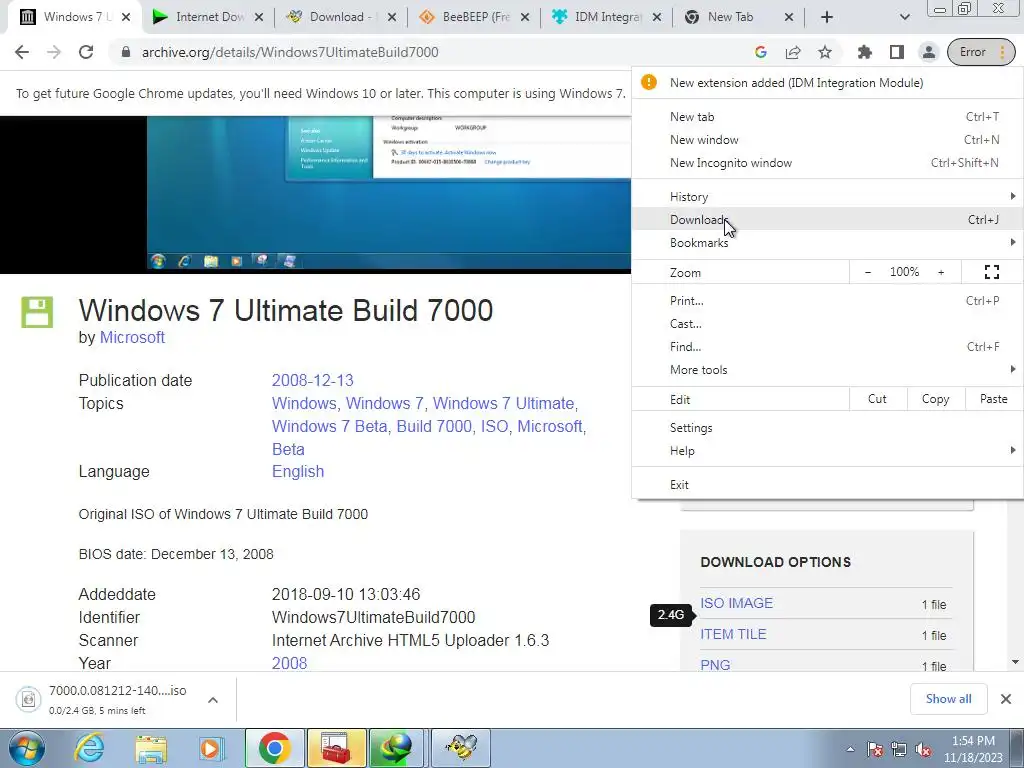Open Windows Media Player on taskbar
1024x768 pixels.
tap(211, 748)
